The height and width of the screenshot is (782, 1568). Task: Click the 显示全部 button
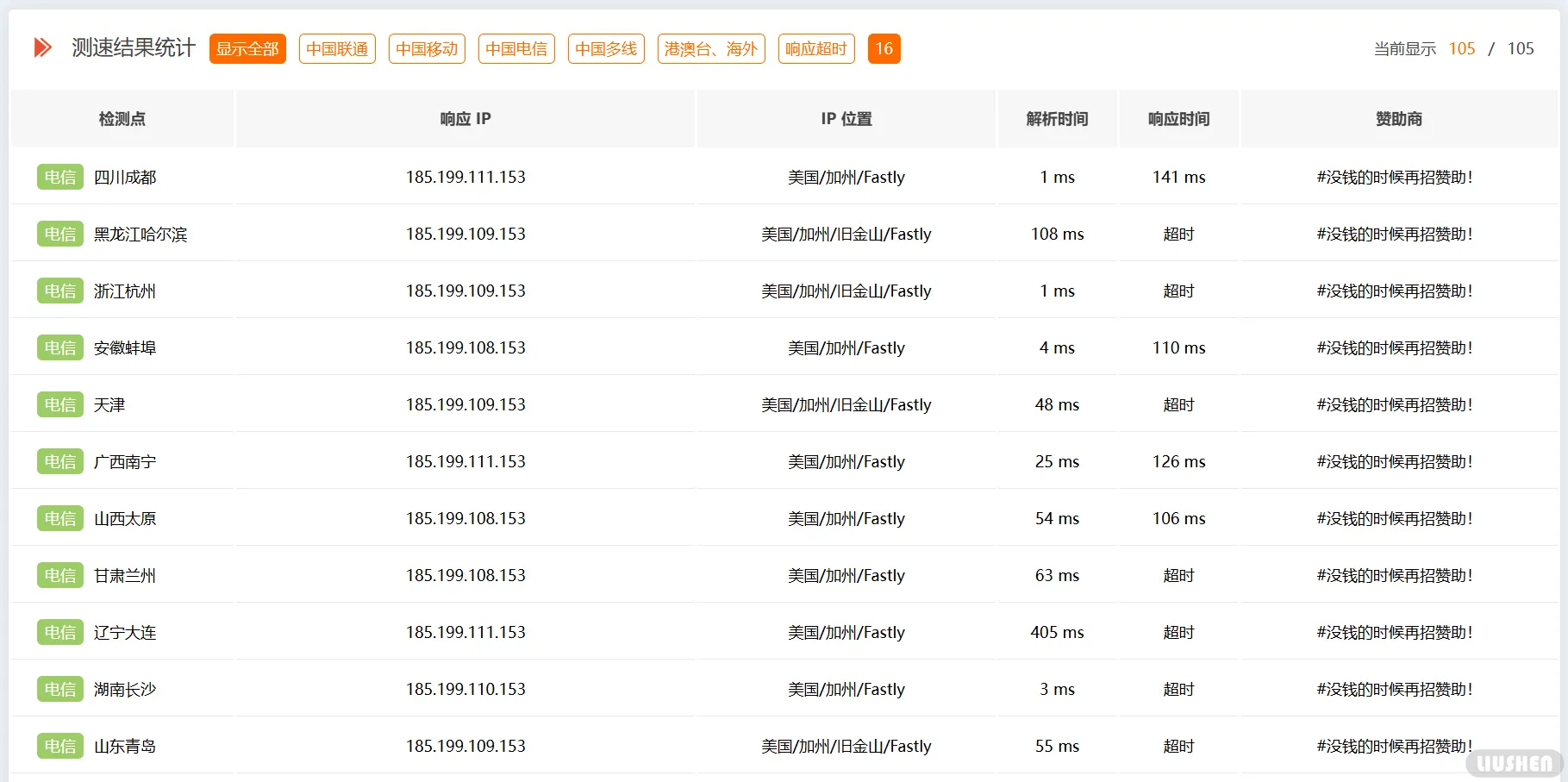(x=247, y=49)
